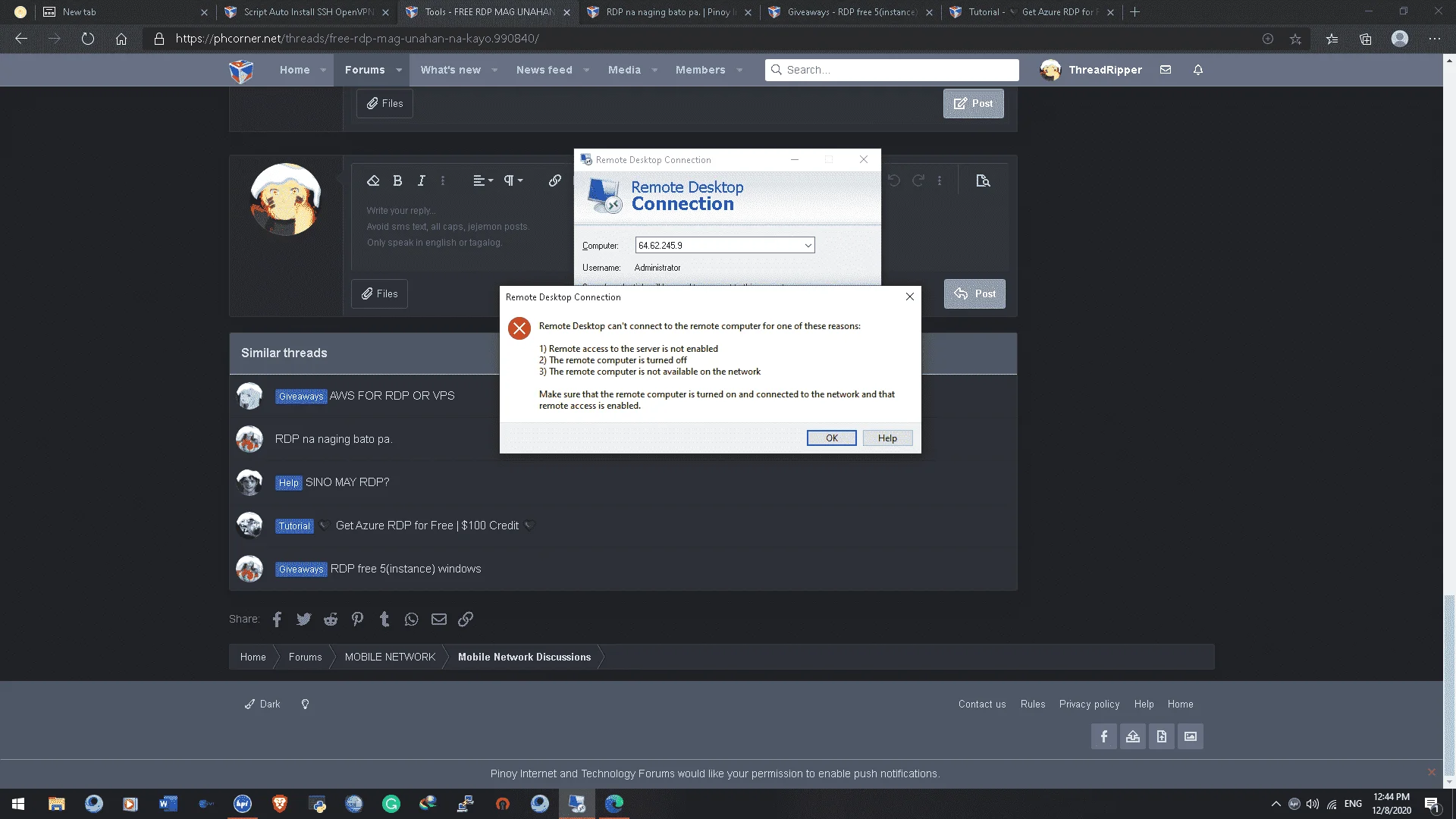This screenshot has width=1456, height=819.
Task: Toggle the Dark style chooser
Action: 262,704
